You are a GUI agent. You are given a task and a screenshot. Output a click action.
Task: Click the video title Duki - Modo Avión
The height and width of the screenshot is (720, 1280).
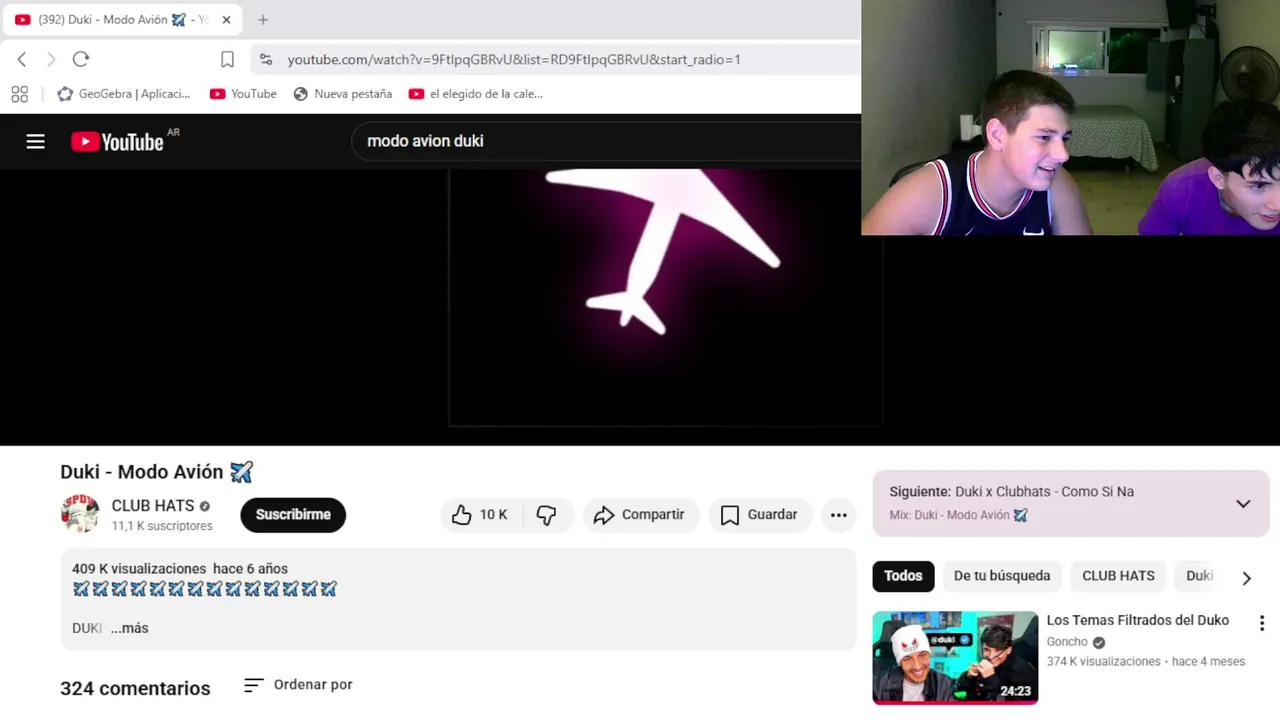[x=157, y=471]
